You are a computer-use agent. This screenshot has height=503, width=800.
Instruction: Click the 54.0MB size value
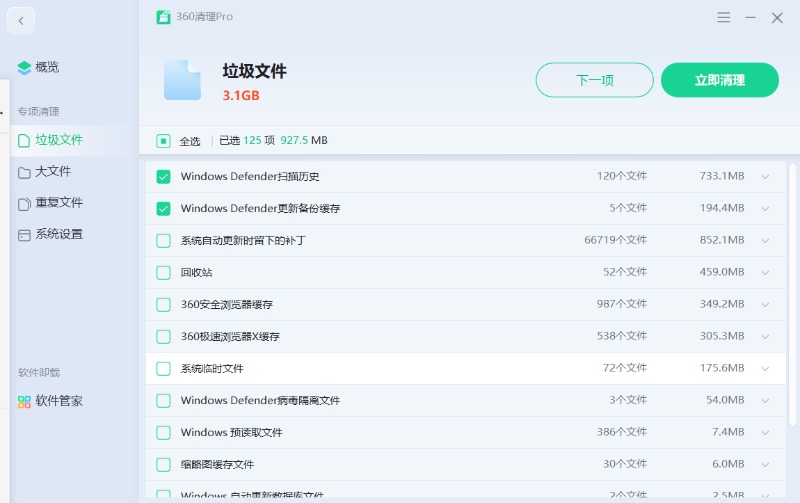725,400
